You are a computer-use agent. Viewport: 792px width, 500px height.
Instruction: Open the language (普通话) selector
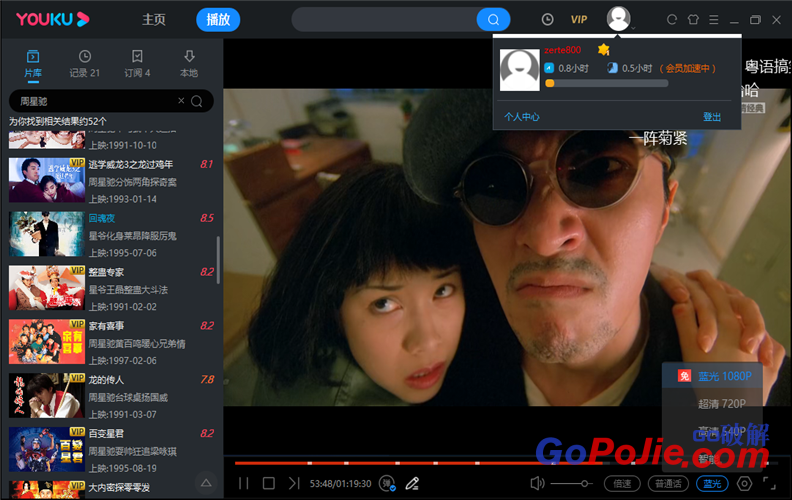[x=667, y=484]
